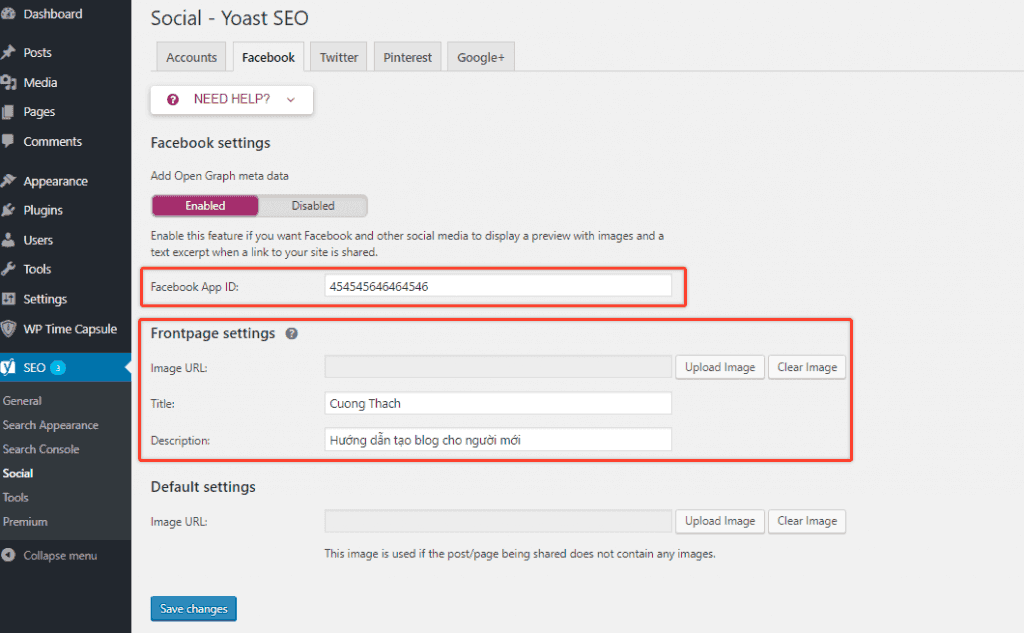1024x633 pixels.
Task: Click the "Default settings" heading
Action: (203, 487)
